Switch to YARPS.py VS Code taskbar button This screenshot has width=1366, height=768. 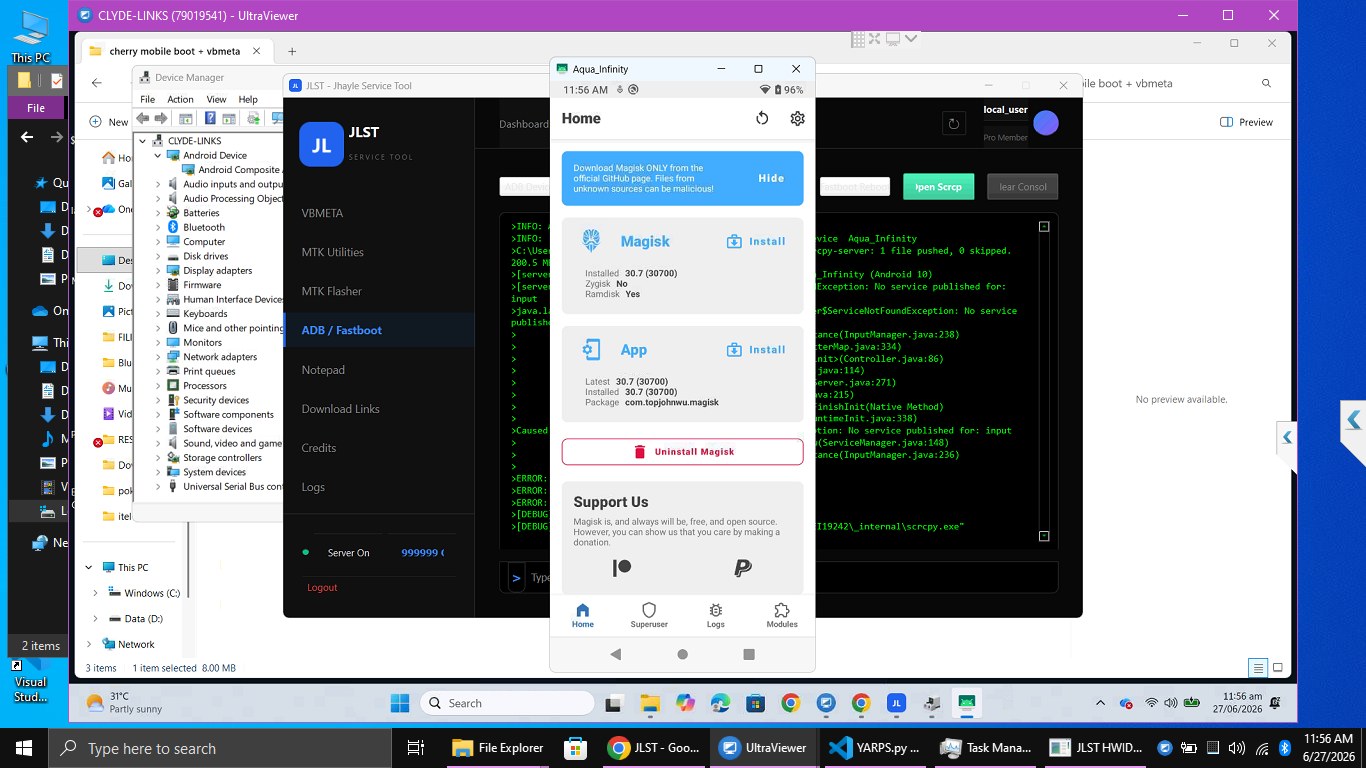(875, 748)
